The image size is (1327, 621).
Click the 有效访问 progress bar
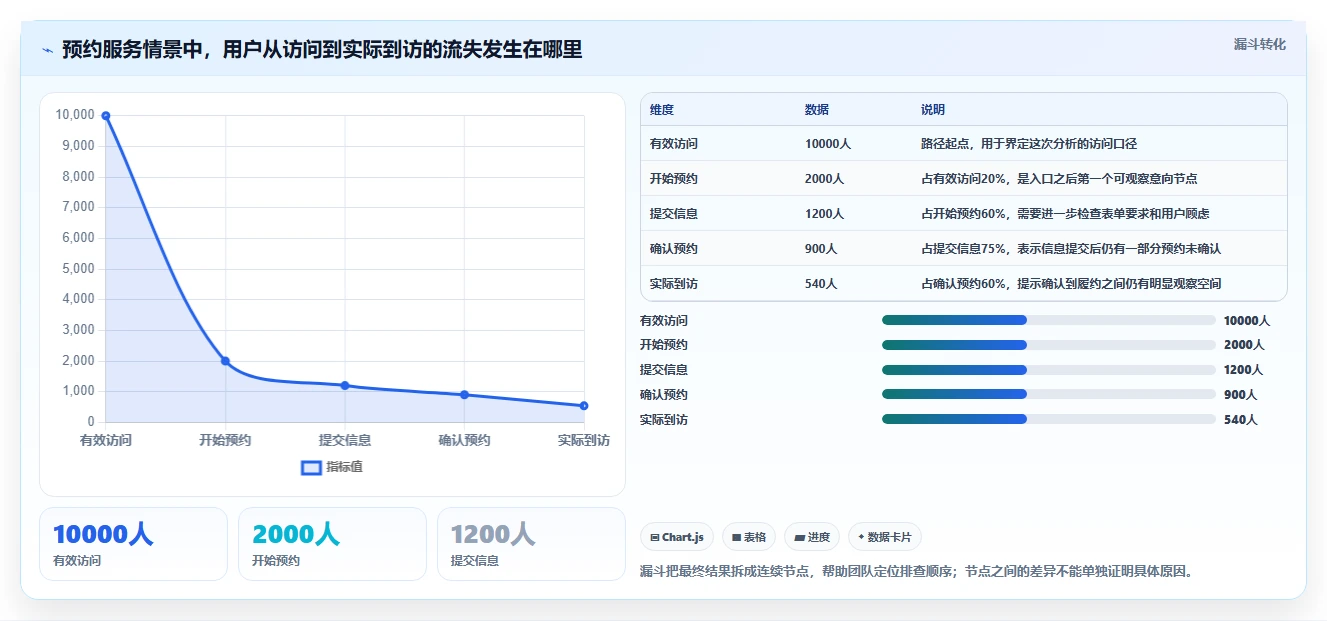pyautogui.click(x=1049, y=320)
